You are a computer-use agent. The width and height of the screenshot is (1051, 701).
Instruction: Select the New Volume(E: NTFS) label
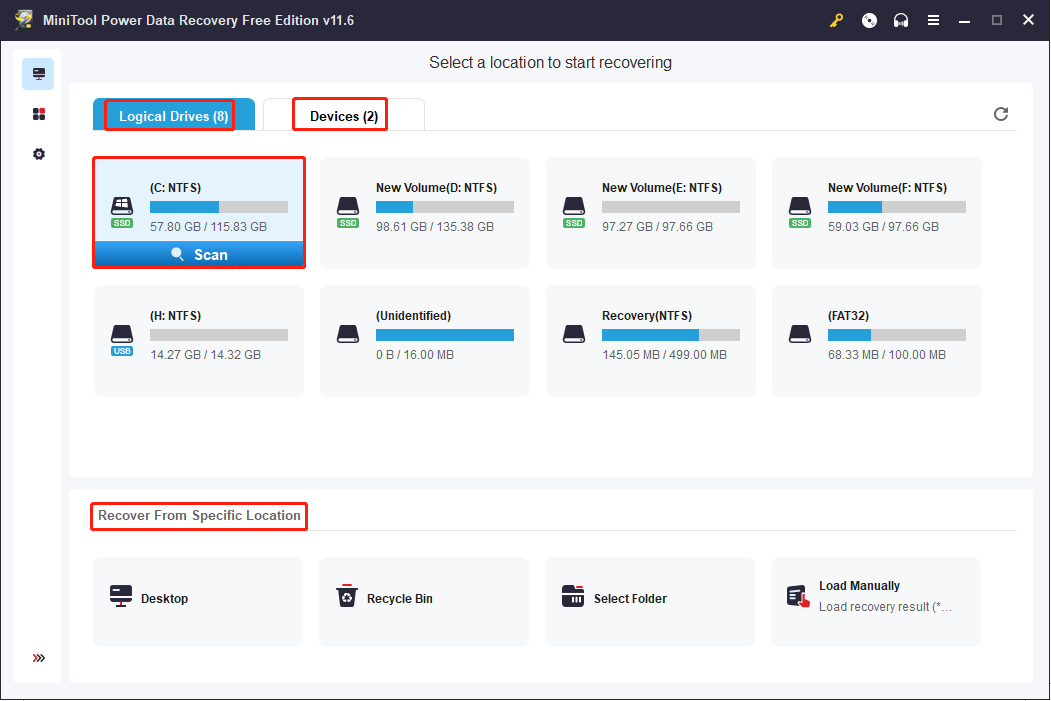[x=662, y=188]
